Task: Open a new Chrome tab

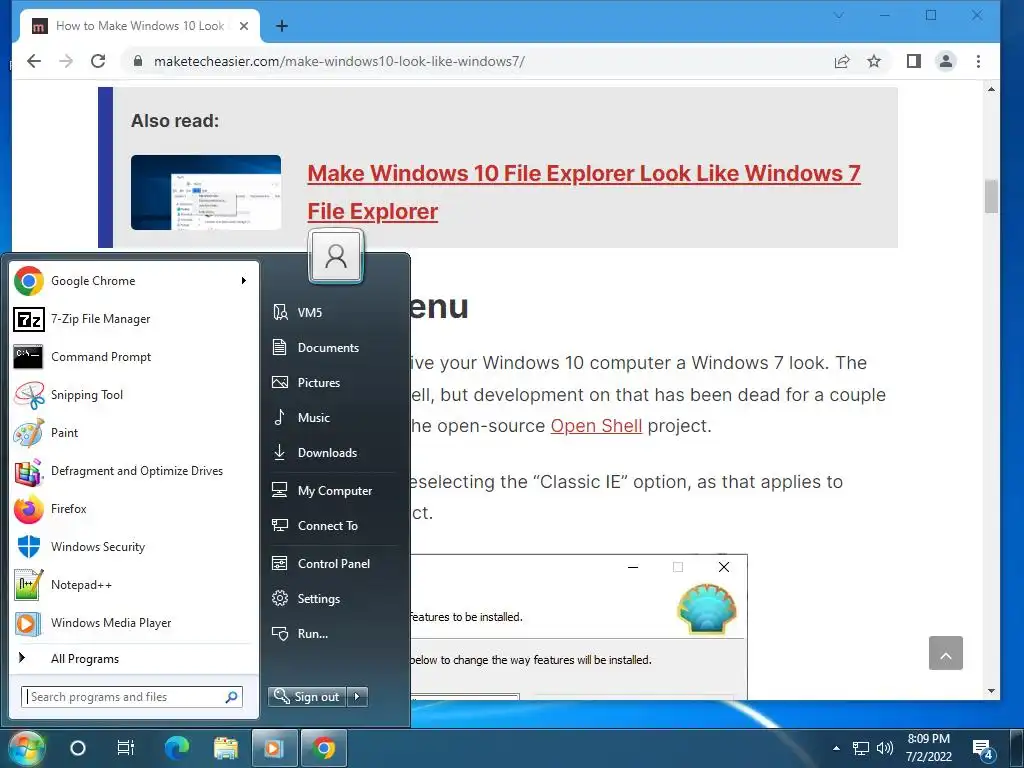Action: tap(282, 26)
